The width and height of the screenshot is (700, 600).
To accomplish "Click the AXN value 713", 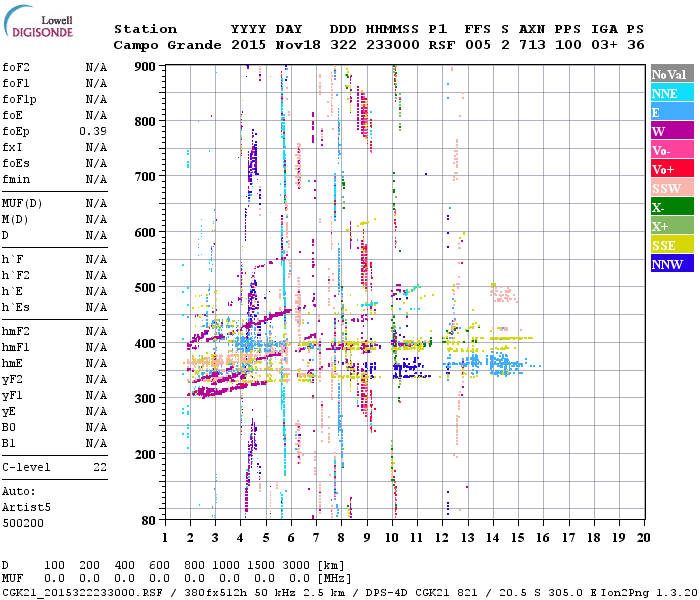I will click(532, 45).
